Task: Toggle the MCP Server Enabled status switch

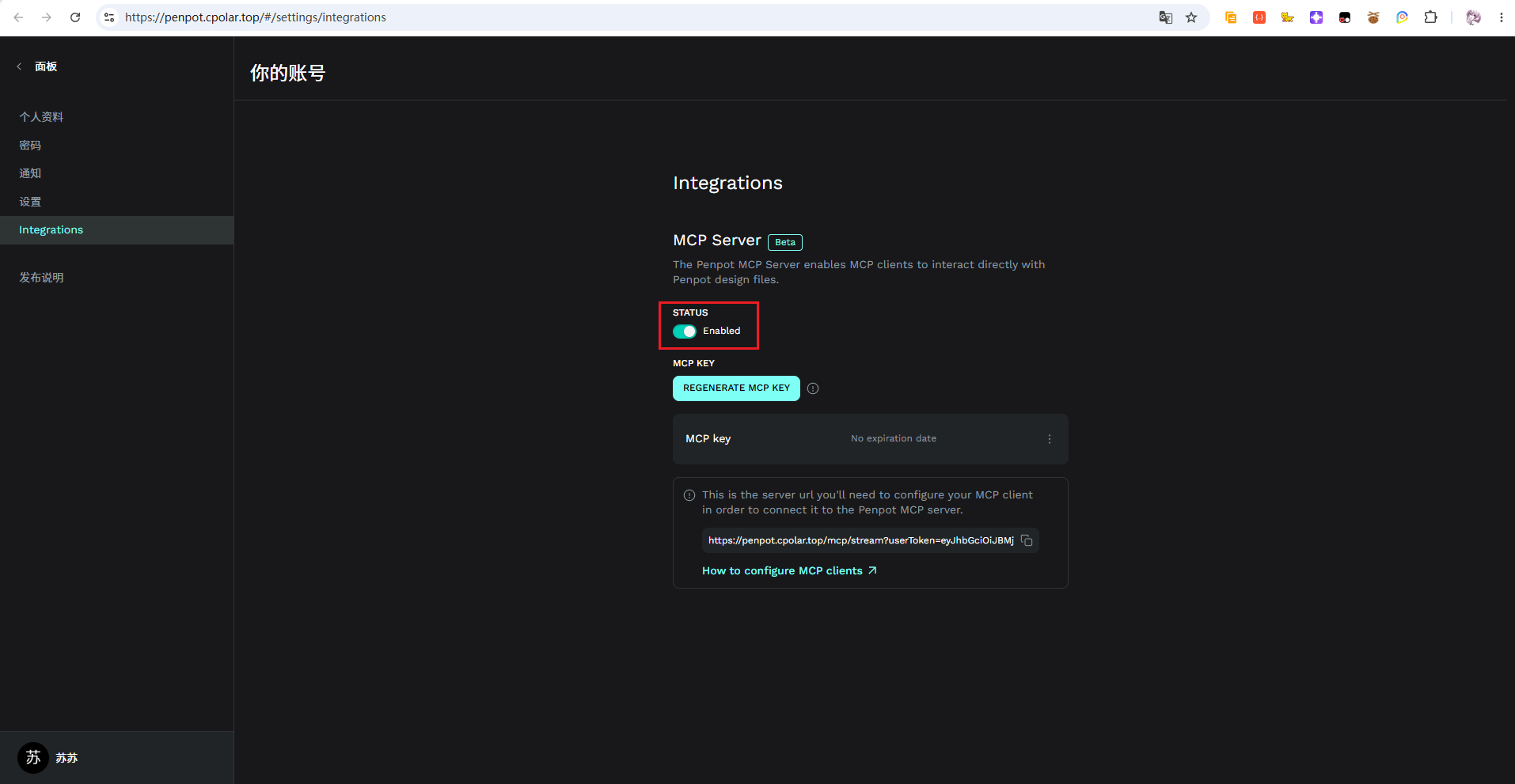Action: (x=685, y=331)
